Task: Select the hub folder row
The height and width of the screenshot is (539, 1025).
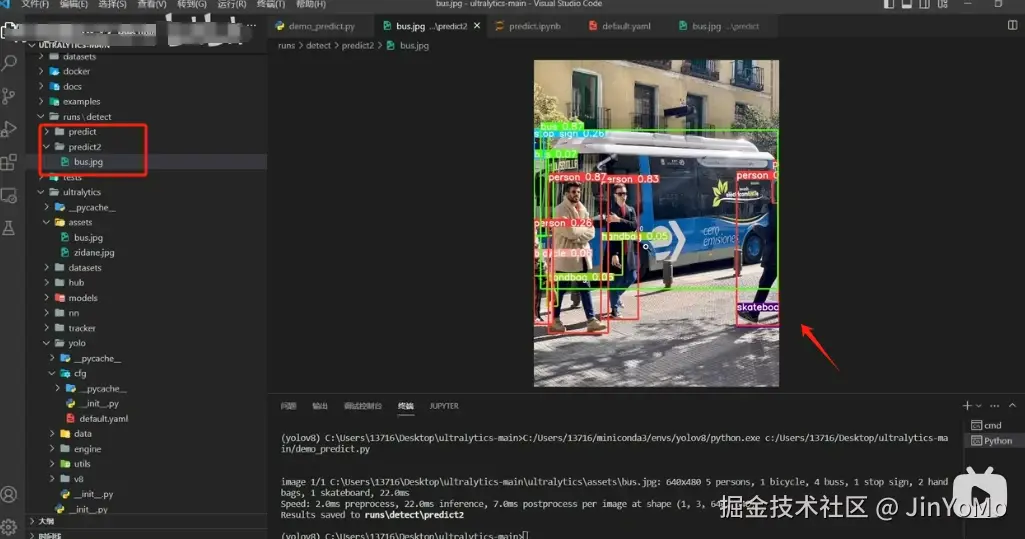Action: [x=147, y=283]
